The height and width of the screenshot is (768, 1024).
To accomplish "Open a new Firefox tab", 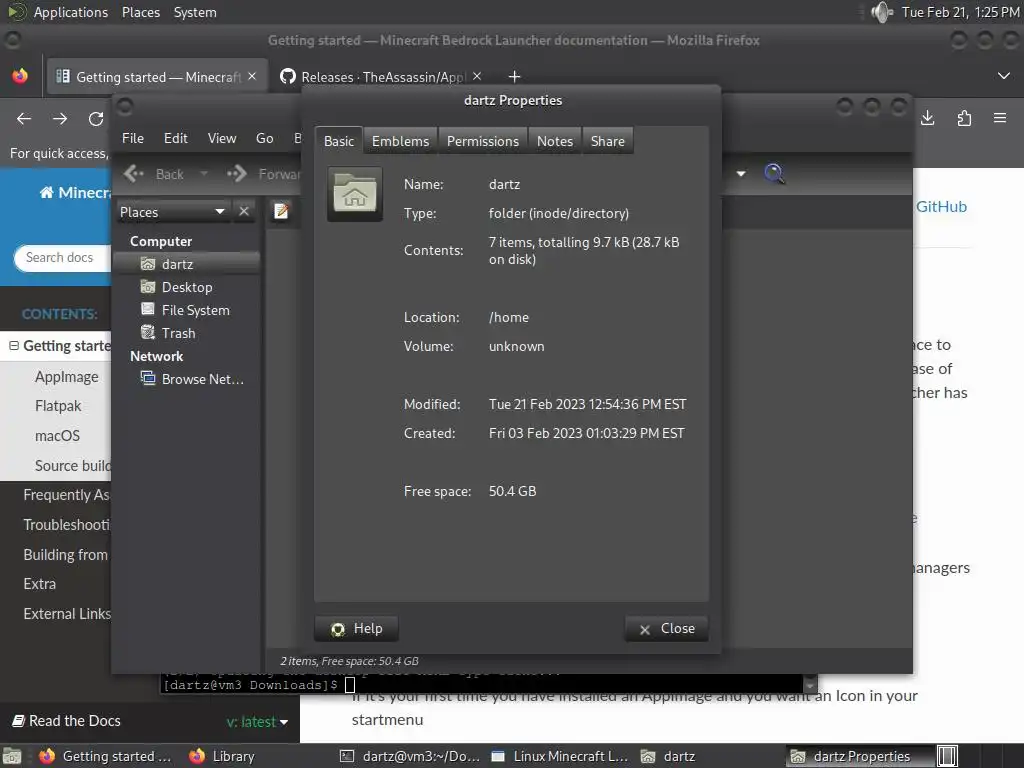I will point(515,76).
